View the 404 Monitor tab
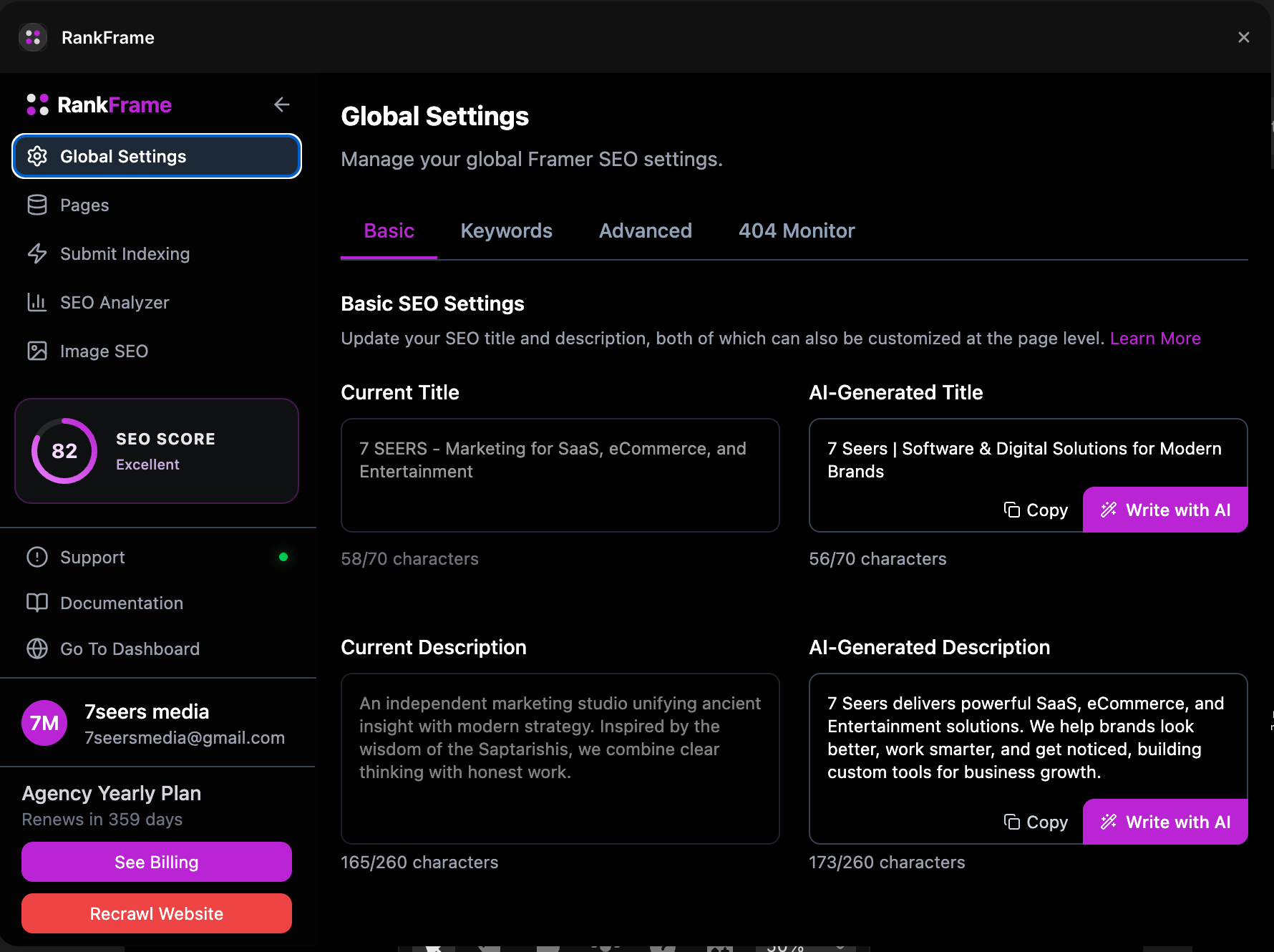 796,230
